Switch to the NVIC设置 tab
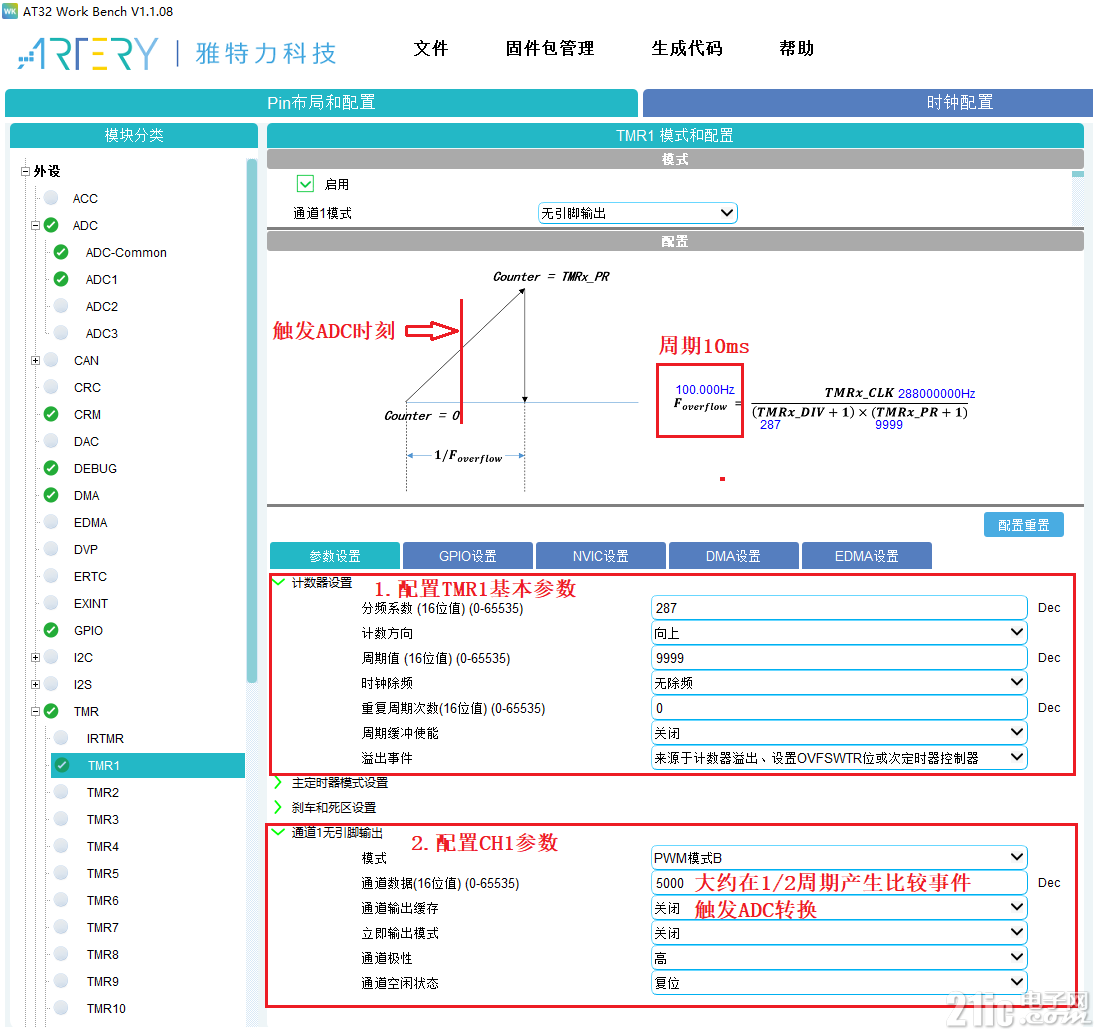 [x=601, y=556]
